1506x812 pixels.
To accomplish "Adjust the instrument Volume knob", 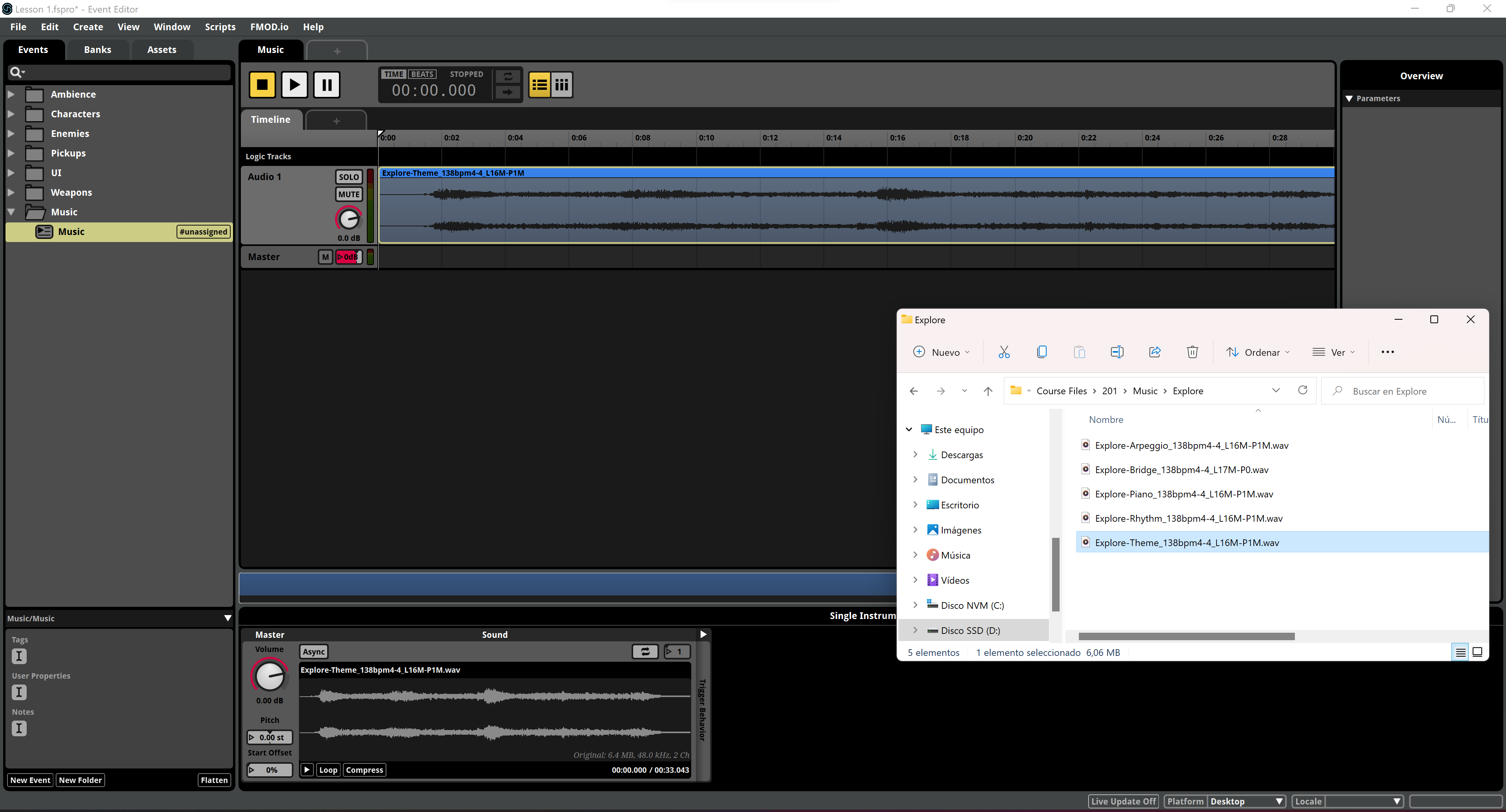I will tap(270, 676).
